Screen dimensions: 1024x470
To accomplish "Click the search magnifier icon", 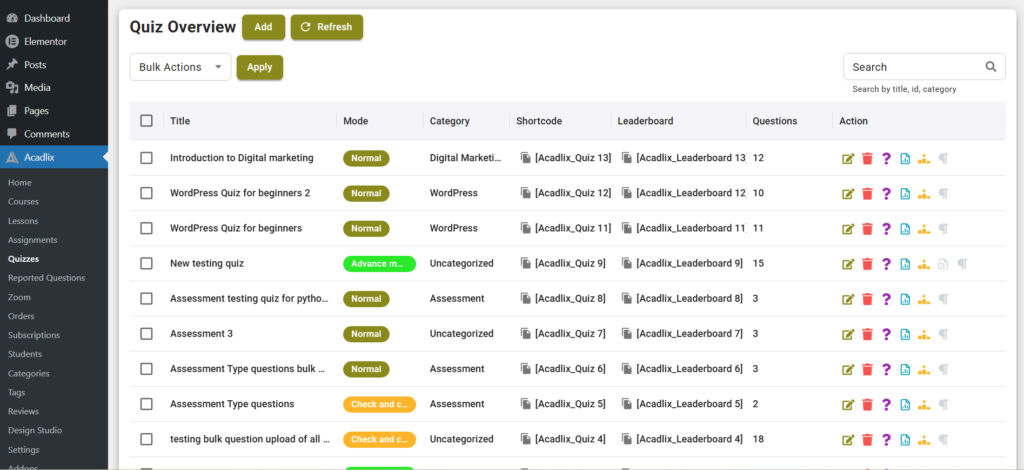I will [x=991, y=67].
